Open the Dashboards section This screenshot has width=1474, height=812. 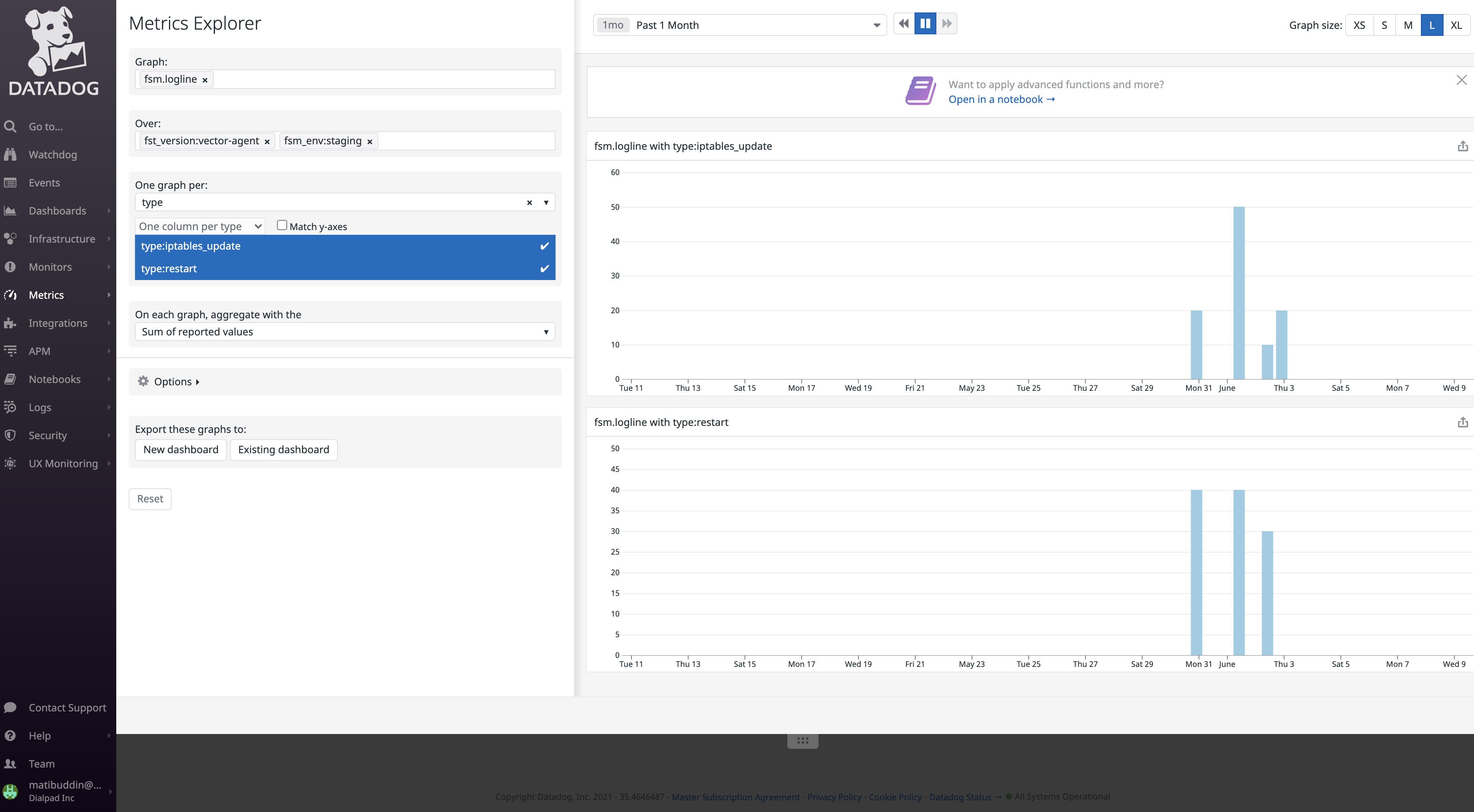coord(58,211)
